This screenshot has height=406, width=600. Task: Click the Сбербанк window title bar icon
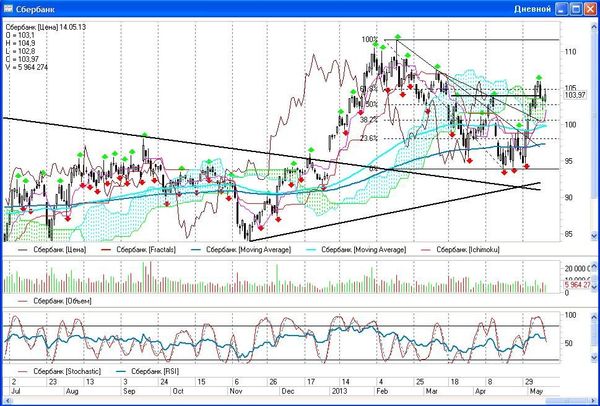tap(8, 9)
